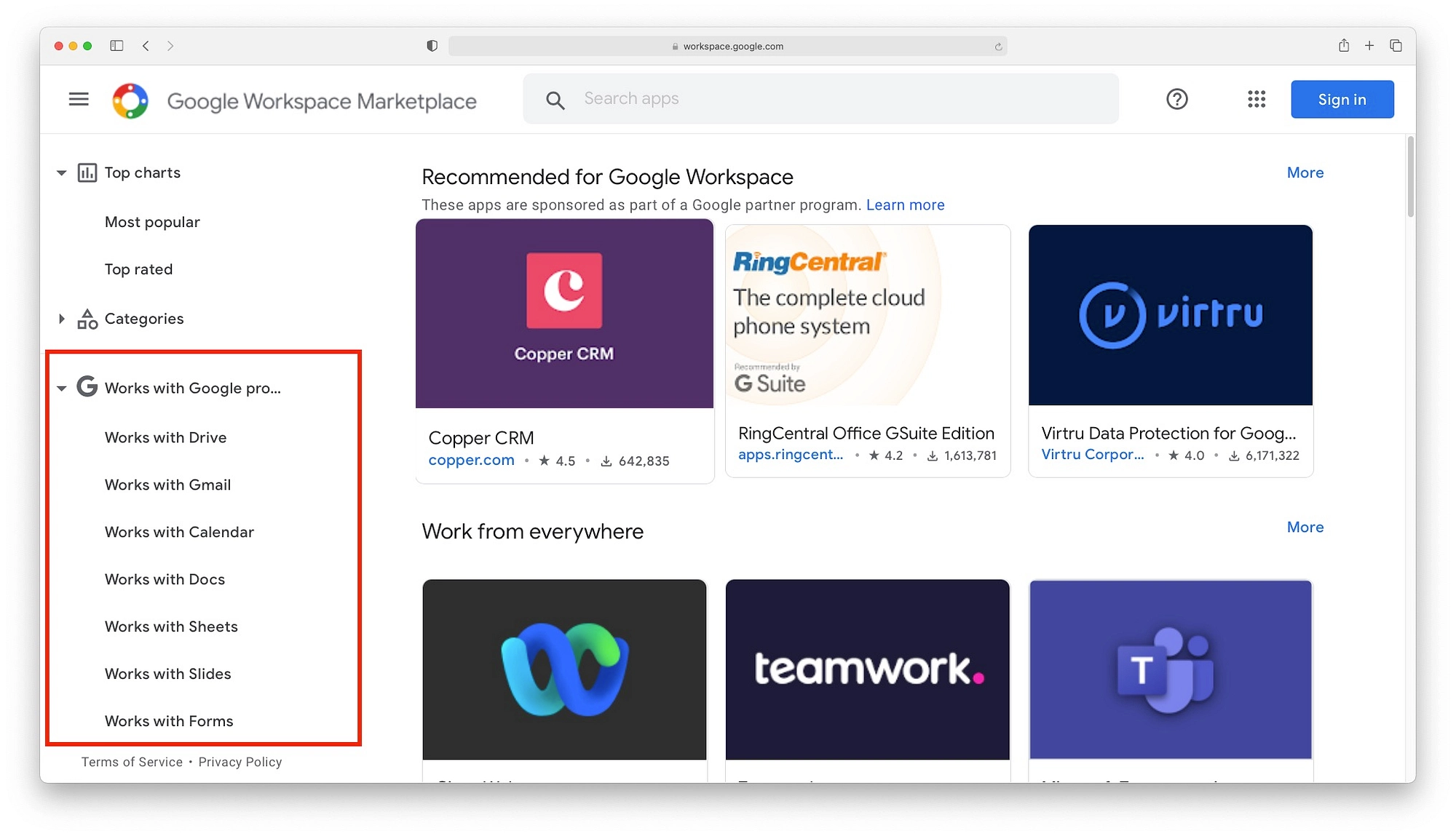Select Top rated in sidebar
Viewport: 1456px width, 836px height.
point(138,269)
